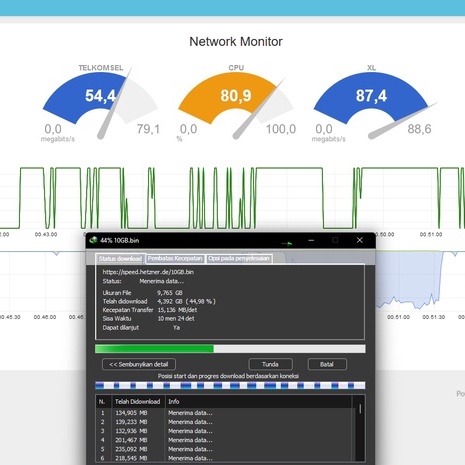Click the green download progress bar
465x465 pixels.
click(230, 349)
